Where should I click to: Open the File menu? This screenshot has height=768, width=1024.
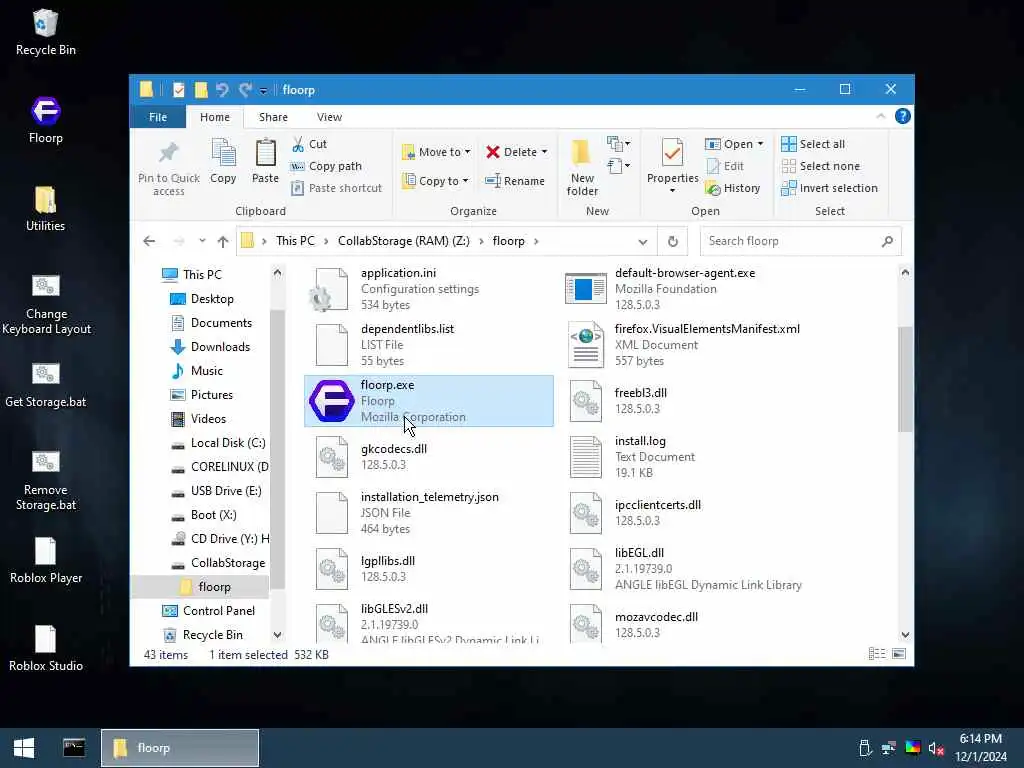click(x=158, y=117)
